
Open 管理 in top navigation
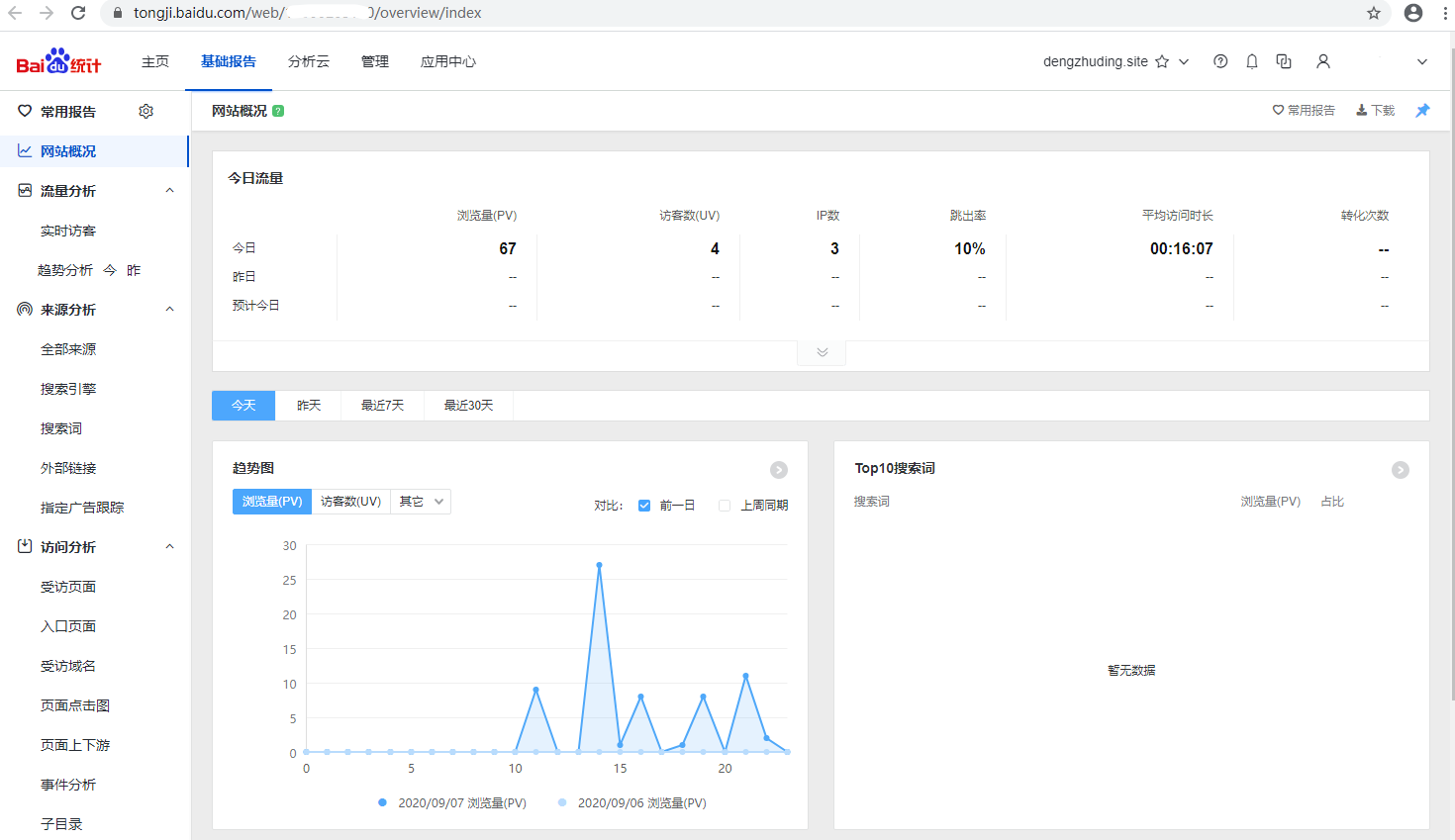(375, 61)
